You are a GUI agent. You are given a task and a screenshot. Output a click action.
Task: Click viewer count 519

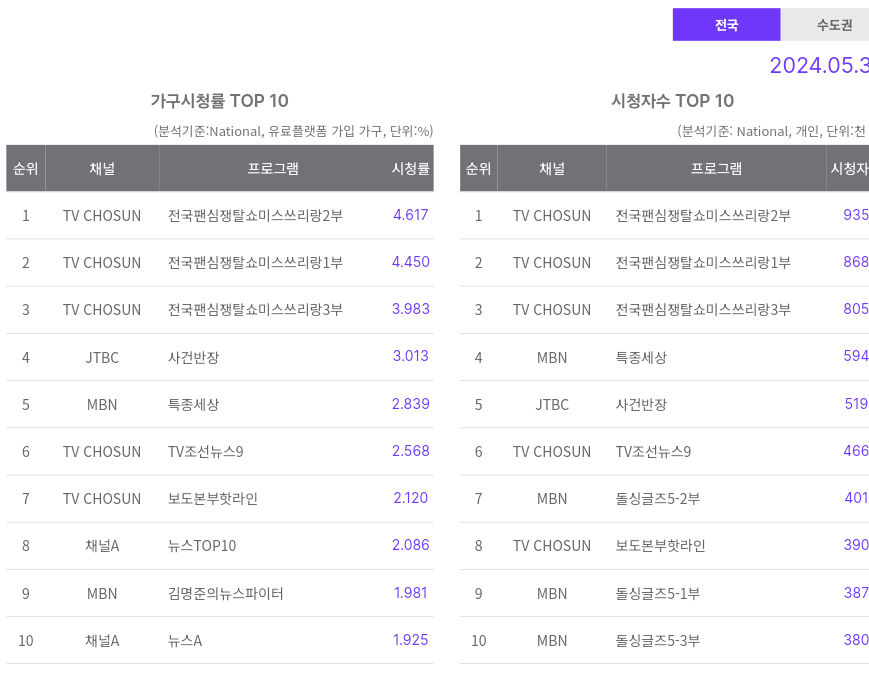click(856, 403)
